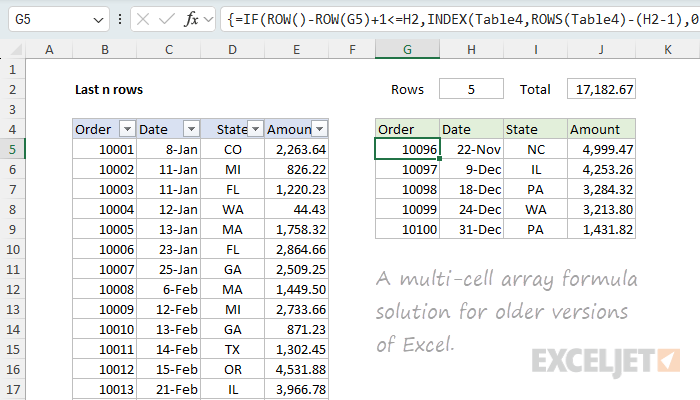
Task: Click the Cancel (X) icon in formula bar
Action: (143, 19)
